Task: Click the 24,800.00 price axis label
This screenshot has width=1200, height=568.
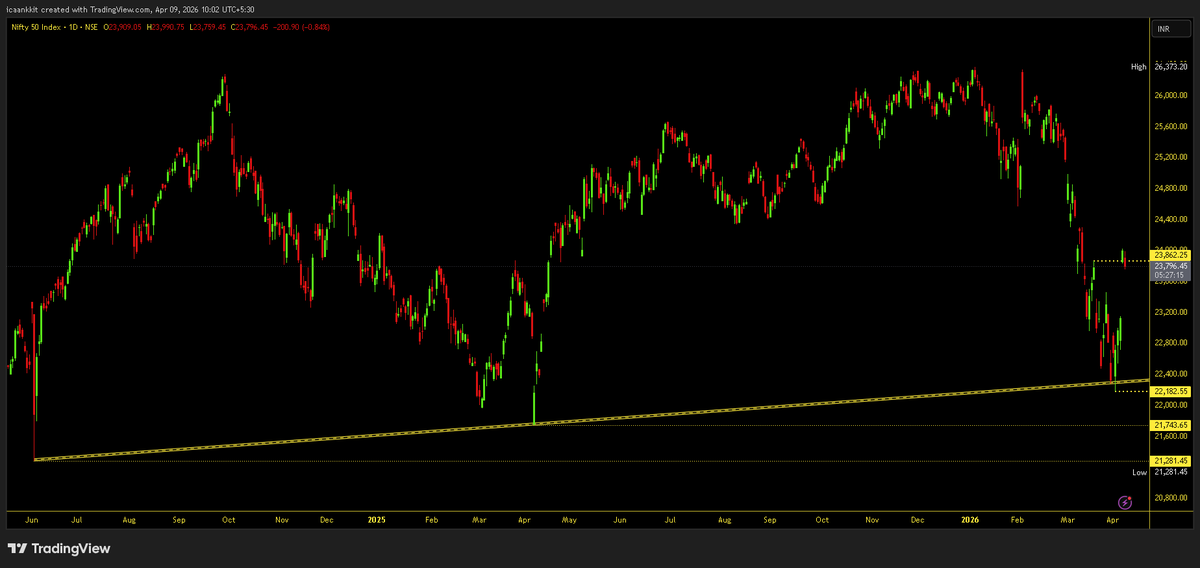Action: (1170, 189)
